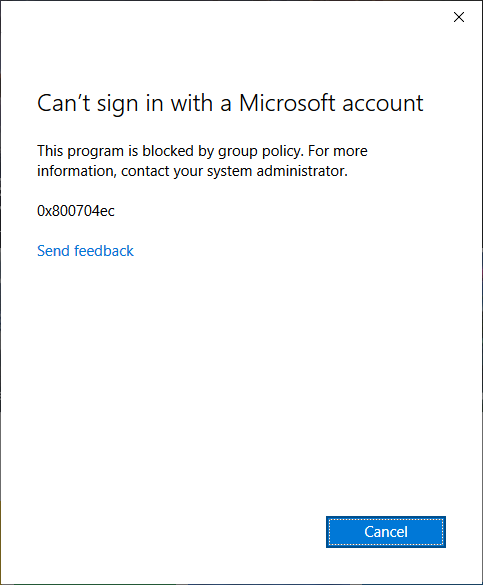Exit the sign-in error window via X
This screenshot has width=483, height=585.
(x=459, y=17)
